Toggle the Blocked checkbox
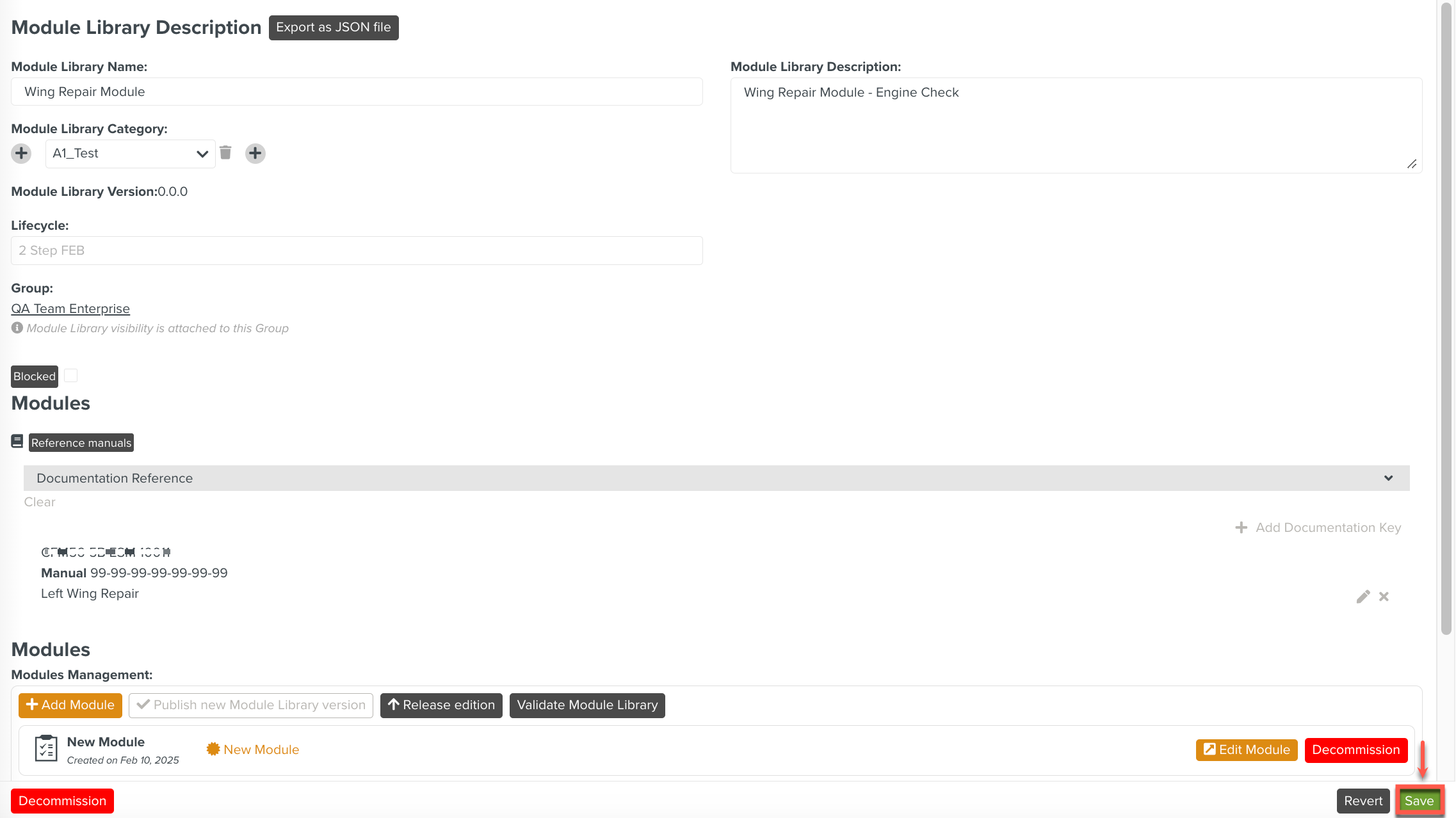This screenshot has width=1456, height=818. point(71,376)
